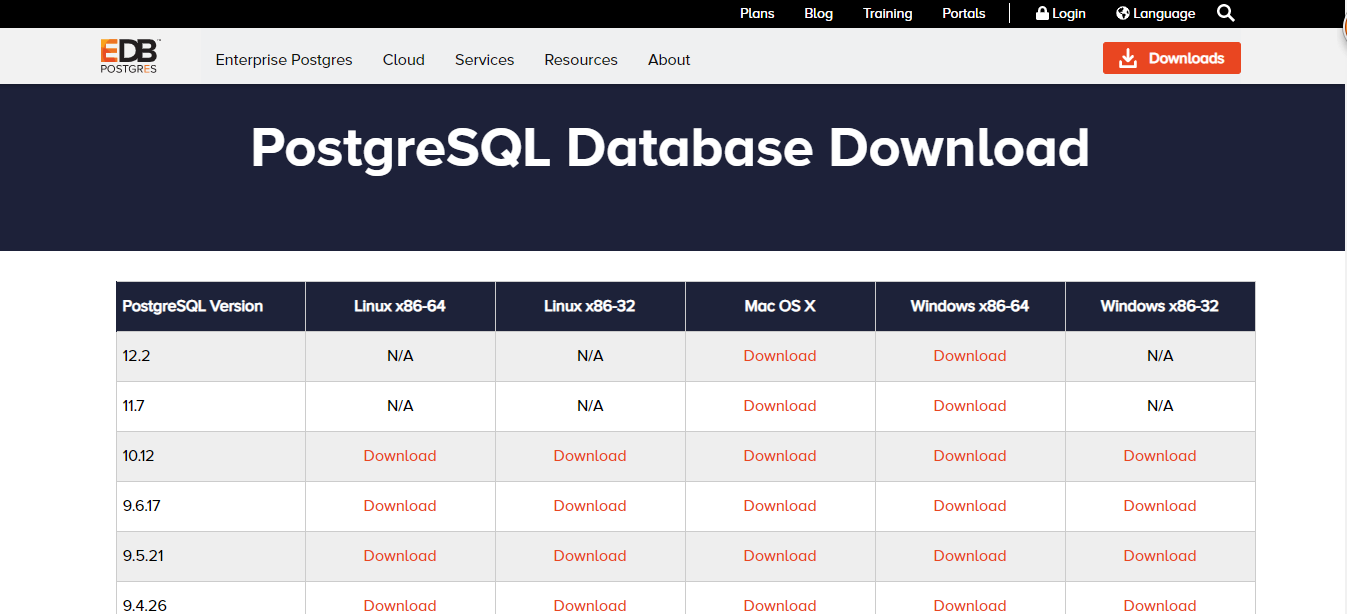This screenshot has height=614, width=1347.
Task: Download version 9.6.17 for Linux x86-32
Action: coord(590,506)
